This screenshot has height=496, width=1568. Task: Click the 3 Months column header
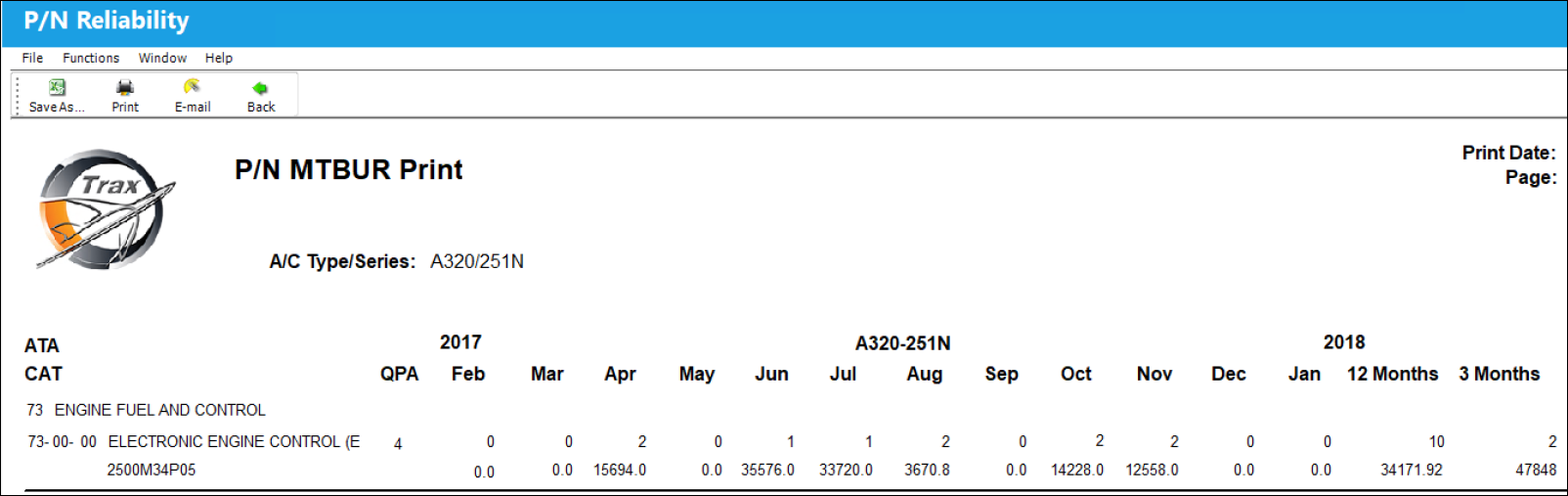(1499, 374)
